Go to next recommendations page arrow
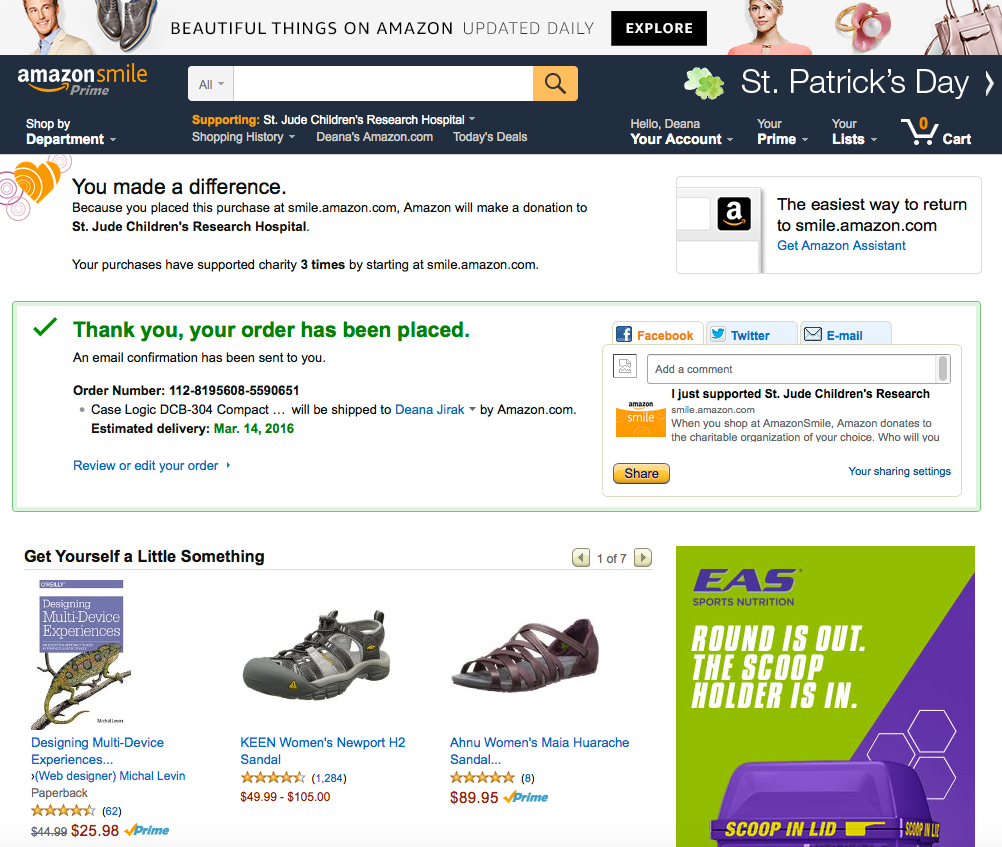This screenshot has height=847, width=1002. pyautogui.click(x=643, y=558)
